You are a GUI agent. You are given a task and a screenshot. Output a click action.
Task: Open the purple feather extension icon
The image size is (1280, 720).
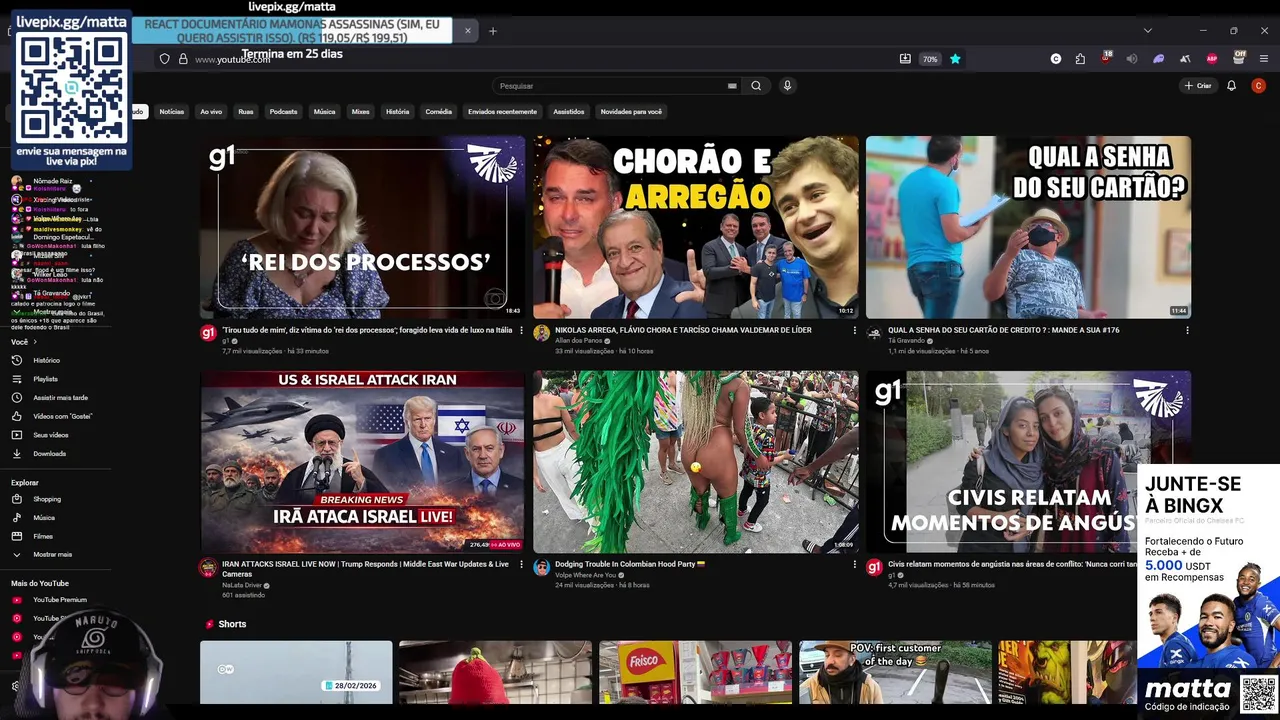click(1158, 59)
